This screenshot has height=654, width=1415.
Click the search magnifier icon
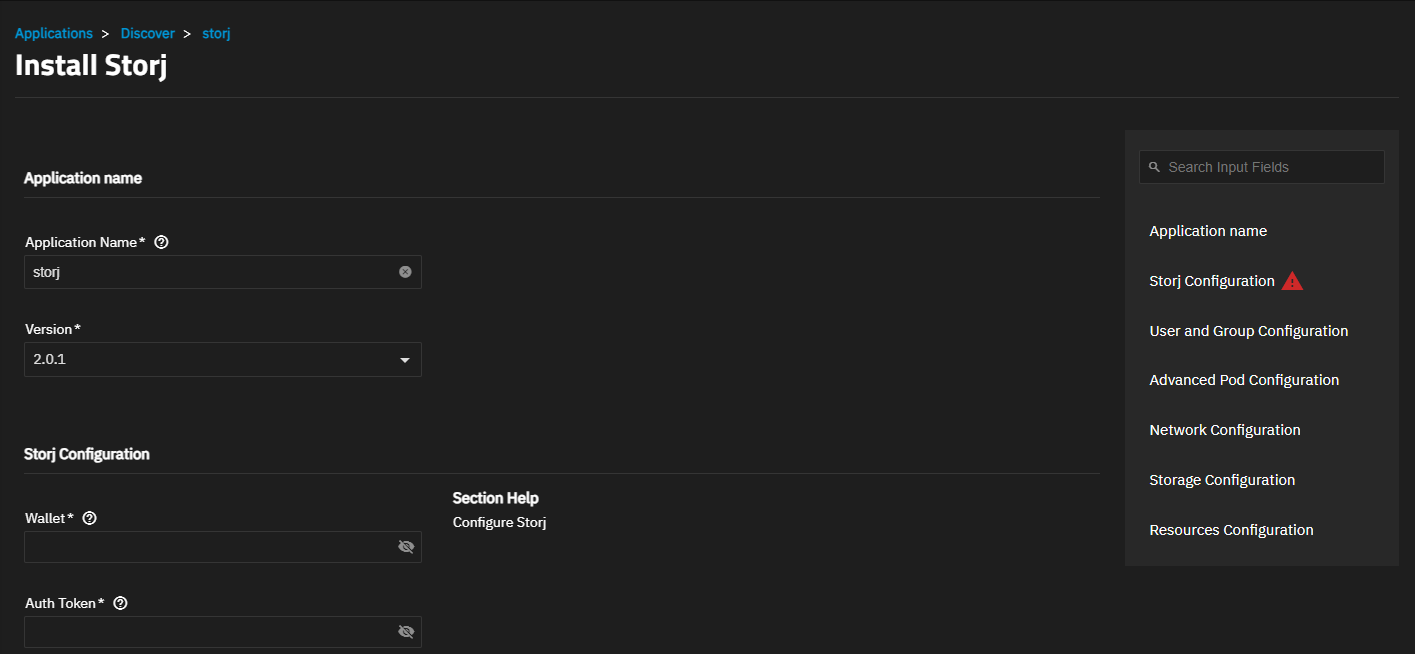click(1154, 167)
